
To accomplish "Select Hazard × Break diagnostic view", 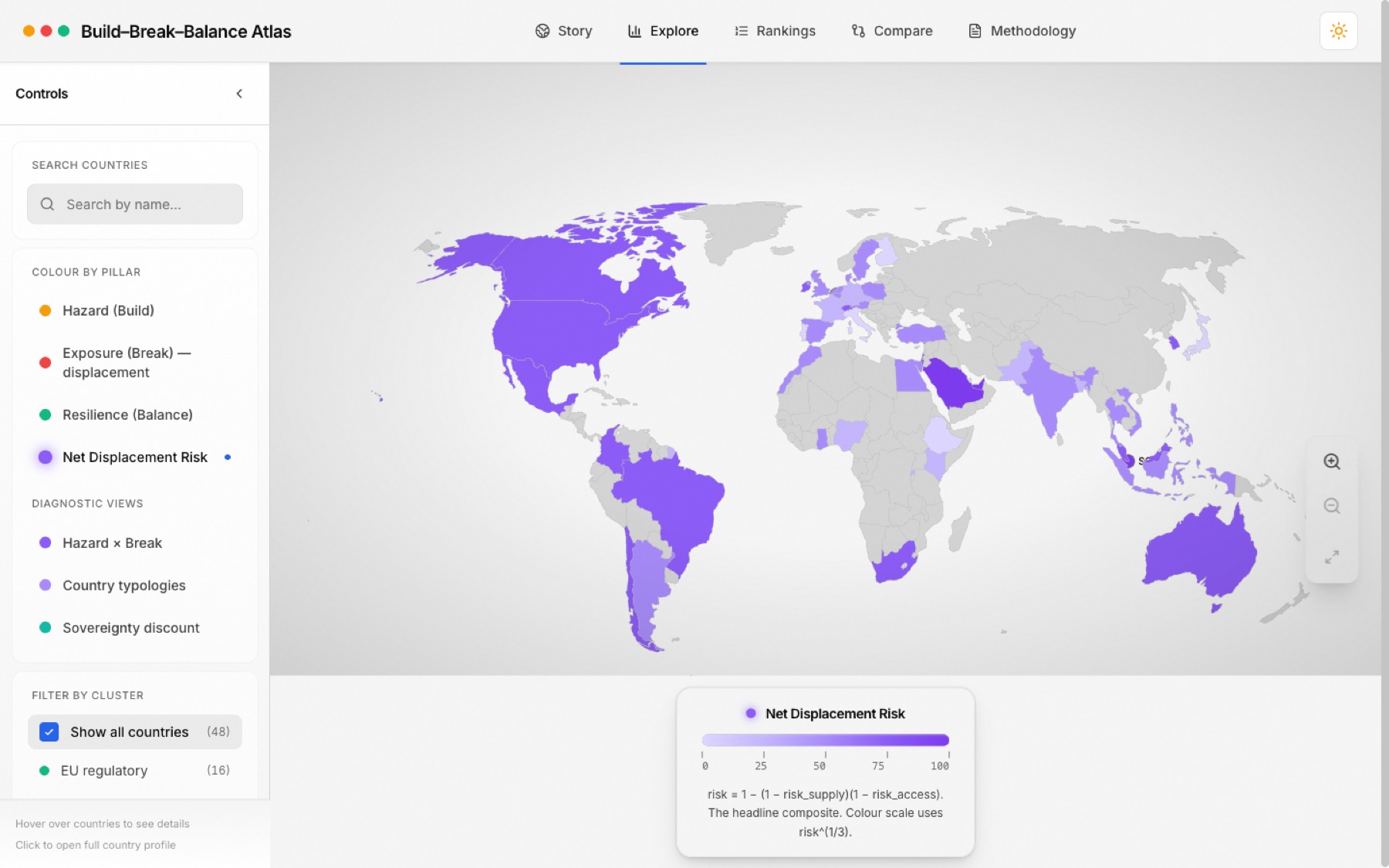I will pos(135,542).
